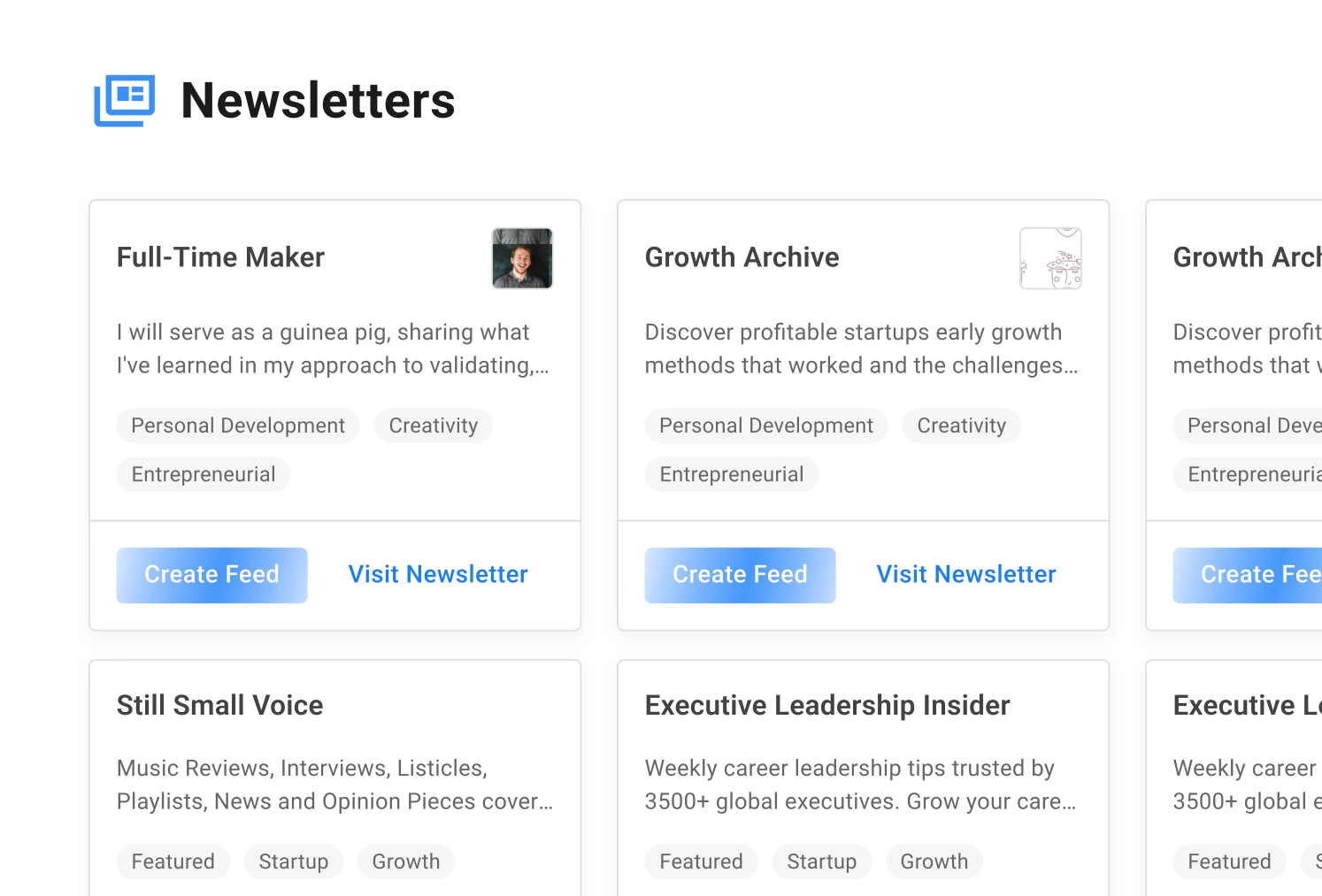Click the Growth Archive title
This screenshot has width=1322, height=896.
[x=742, y=257]
